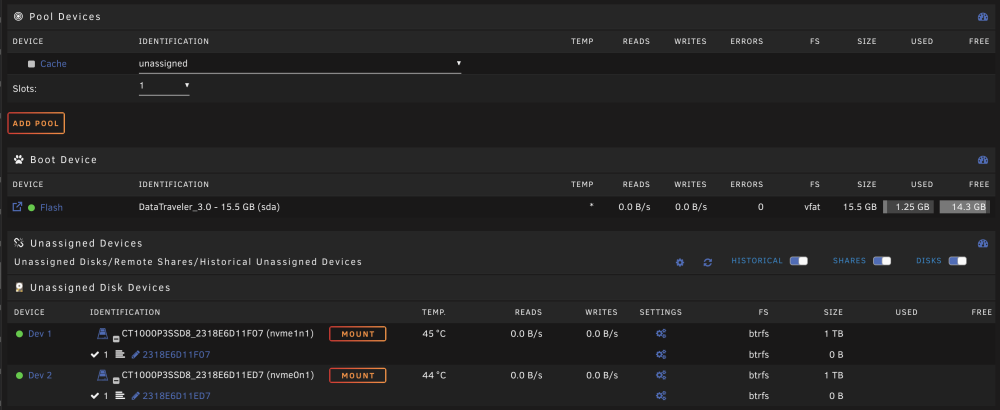Viewport: 1000px width, 410px height.
Task: Click the Boot Device dashboard gauge icon
Action: pyautogui.click(x=983, y=160)
